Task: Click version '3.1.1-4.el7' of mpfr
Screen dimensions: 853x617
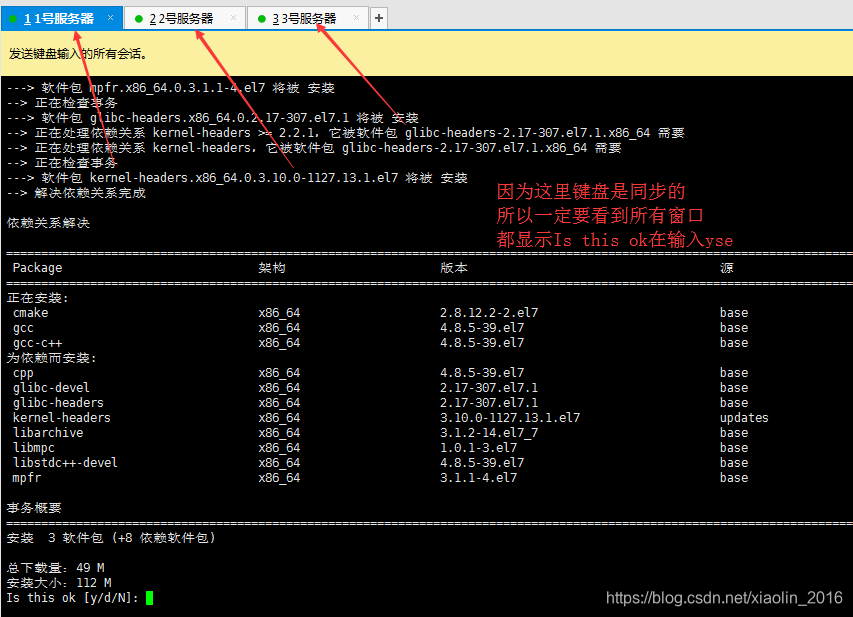Action: coord(478,478)
